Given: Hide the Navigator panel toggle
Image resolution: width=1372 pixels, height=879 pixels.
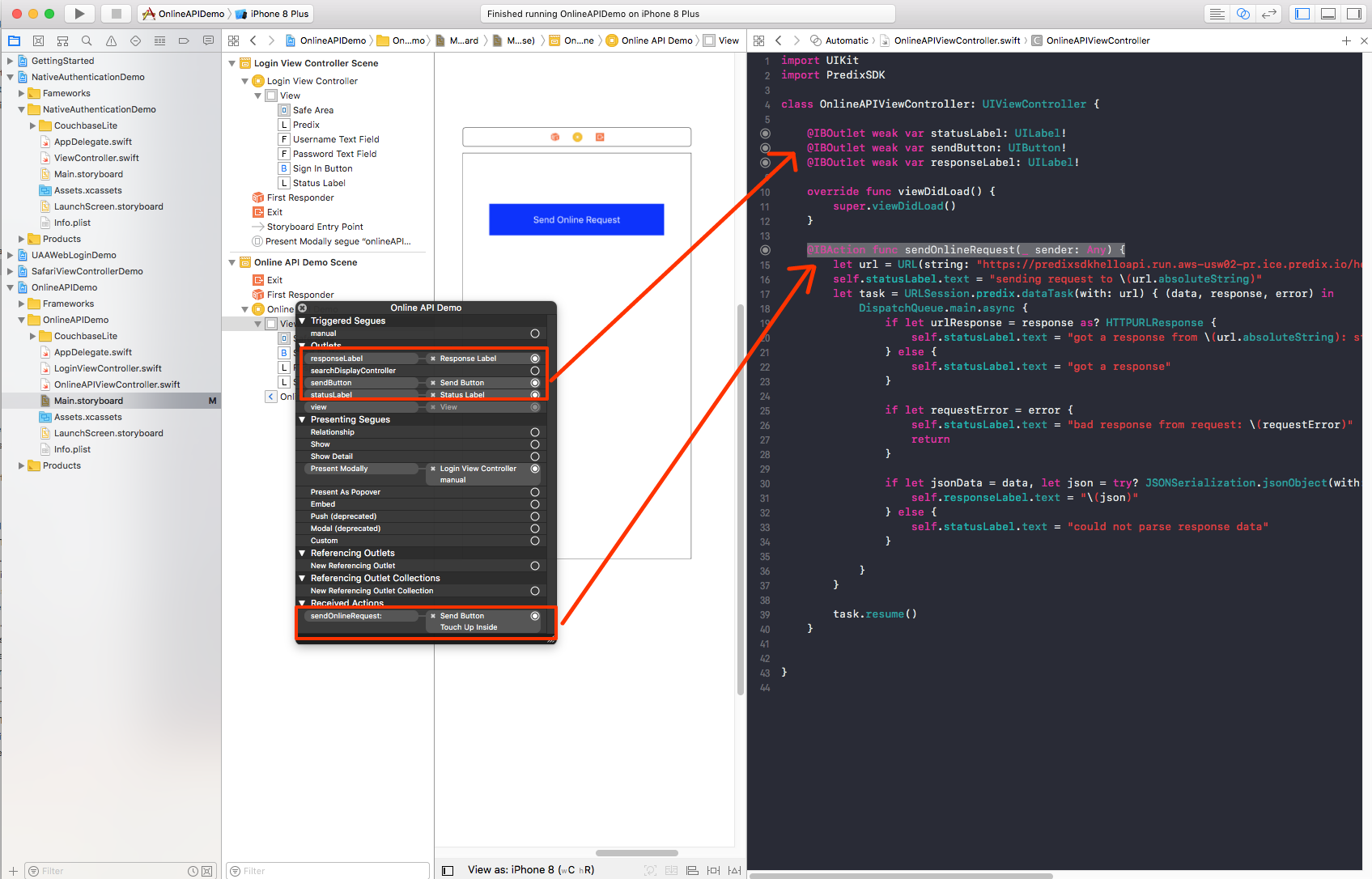Looking at the screenshot, I should point(1302,14).
